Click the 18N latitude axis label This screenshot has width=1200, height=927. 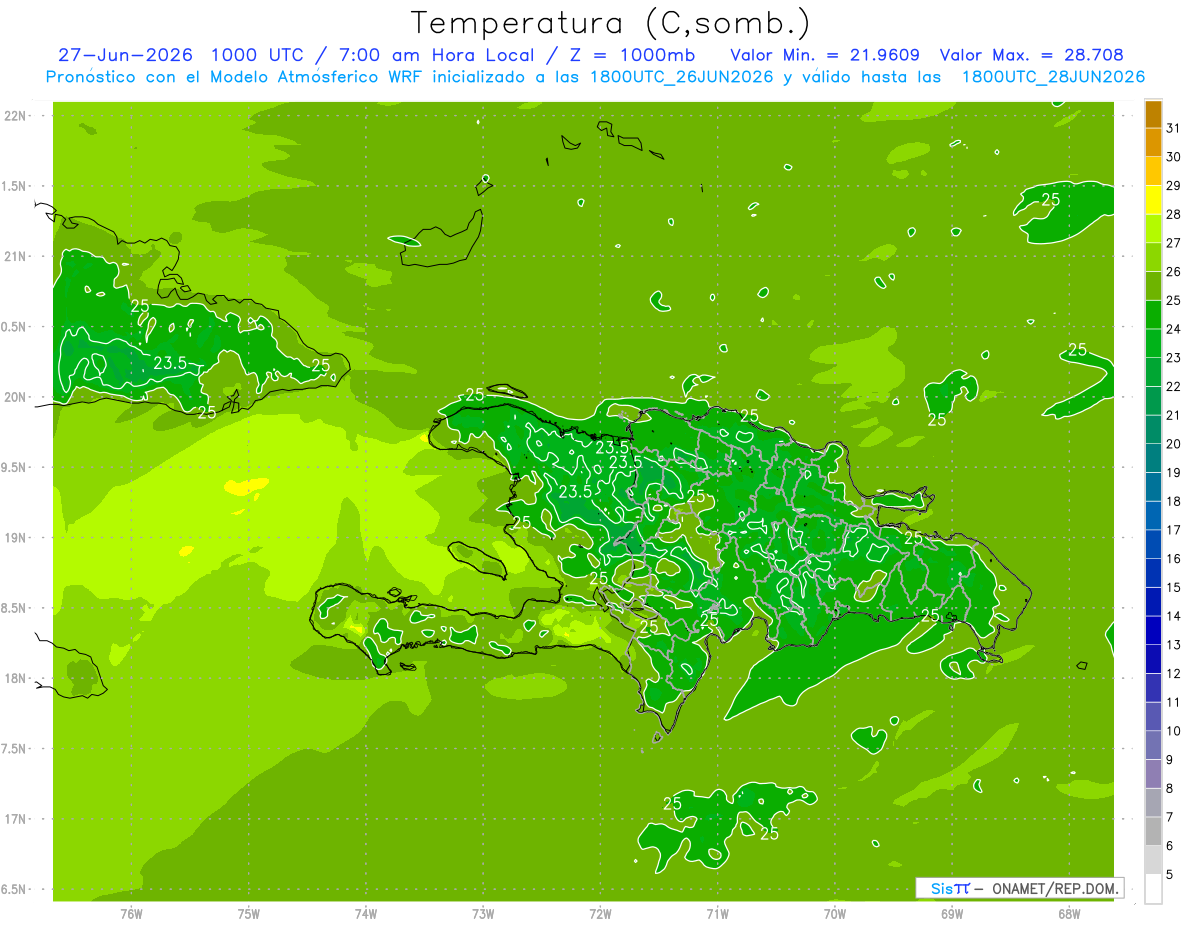tap(17, 678)
